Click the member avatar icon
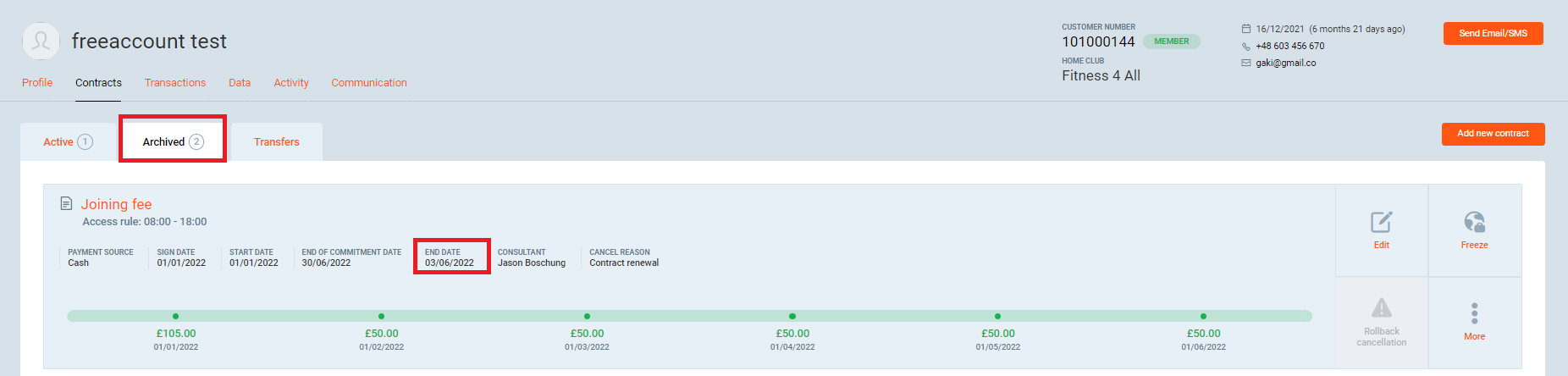This screenshot has width=1568, height=376. (x=41, y=41)
